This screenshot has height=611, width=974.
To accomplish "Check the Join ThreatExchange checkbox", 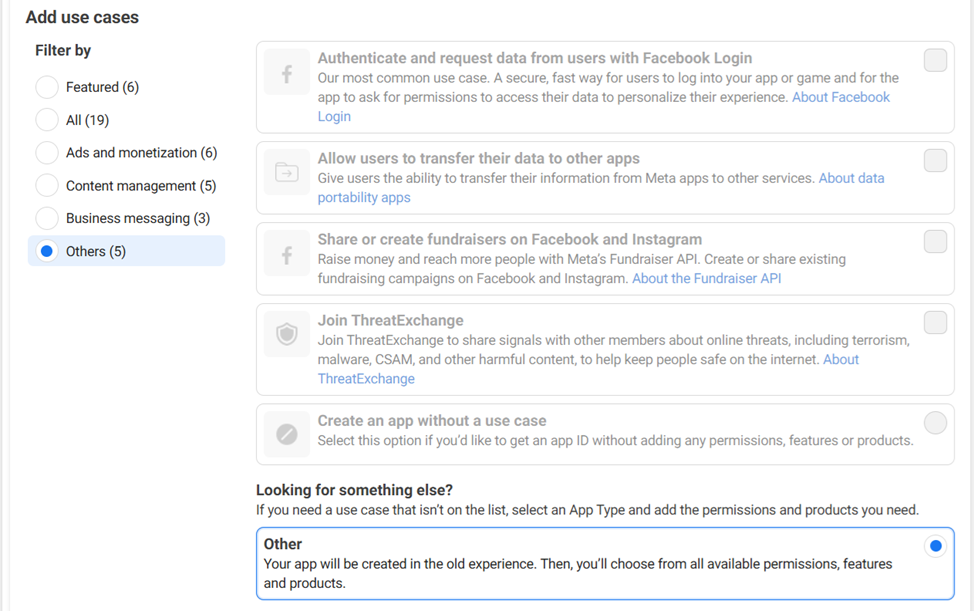I will point(935,322).
